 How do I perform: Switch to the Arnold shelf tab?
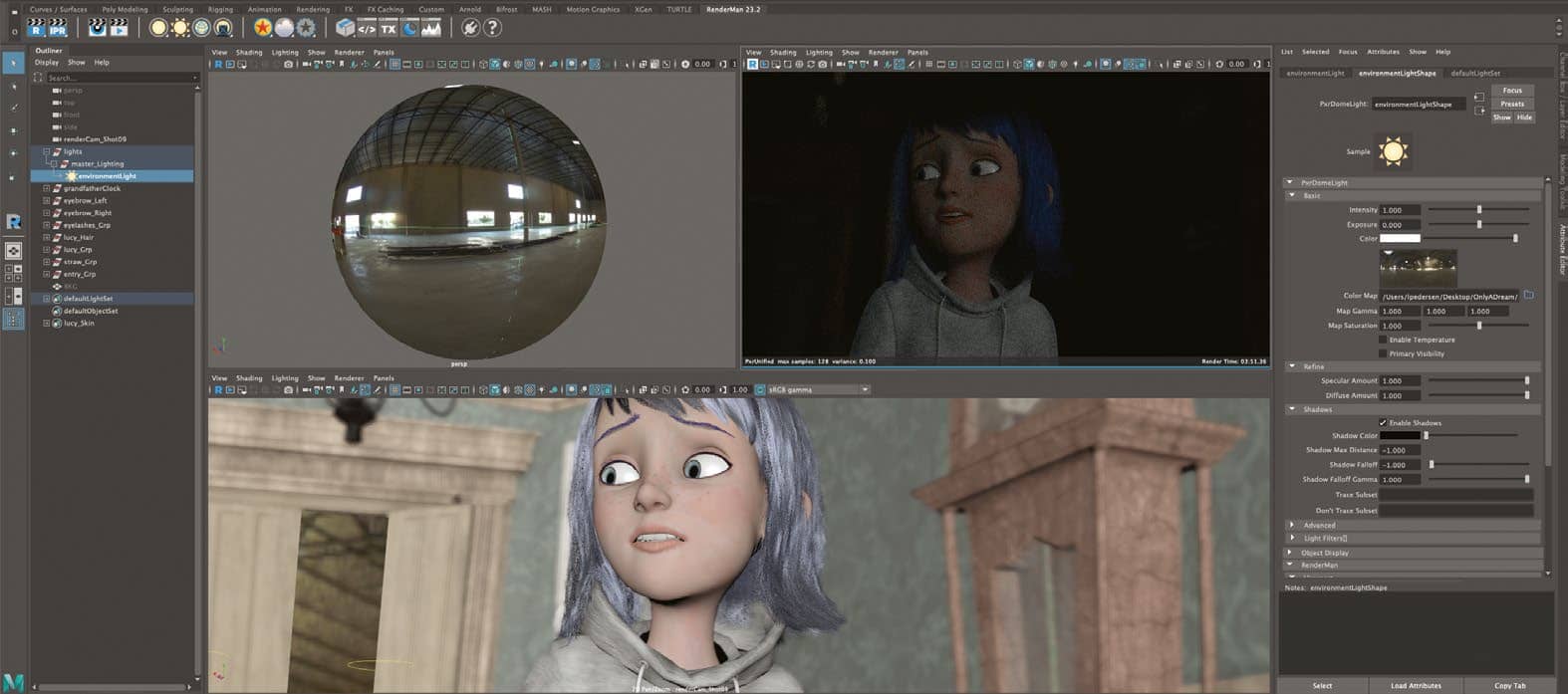tap(470, 9)
